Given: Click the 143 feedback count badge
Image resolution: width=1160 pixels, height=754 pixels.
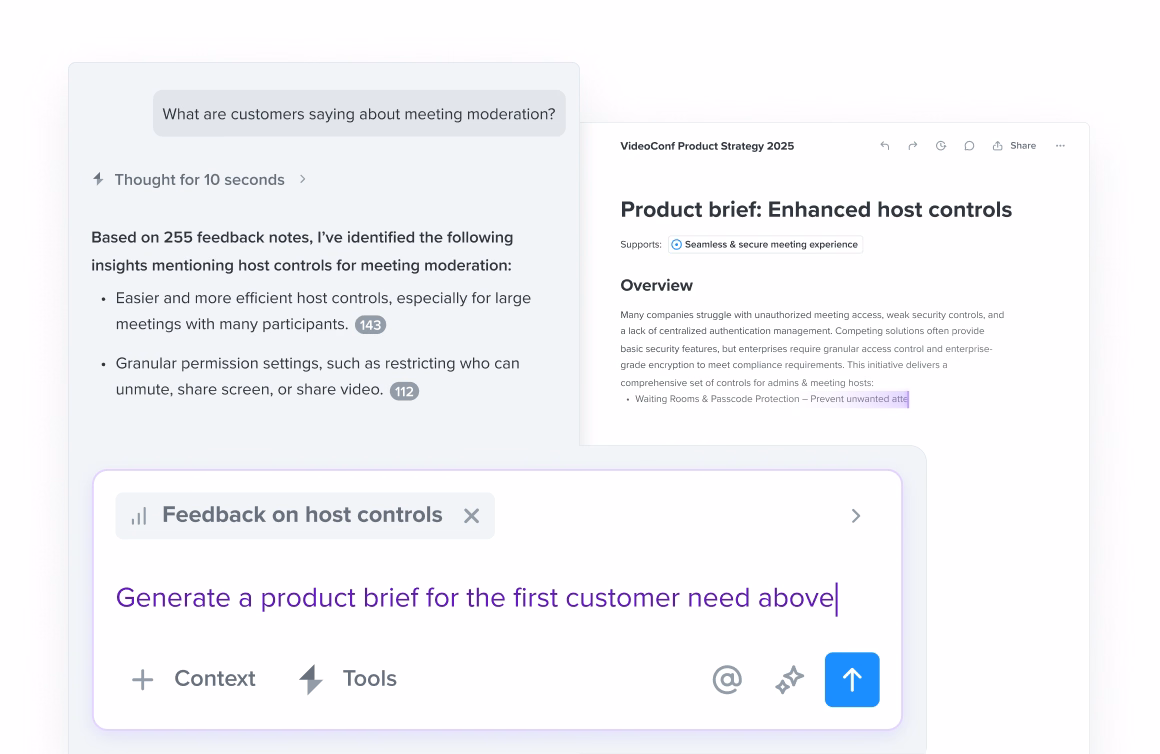Looking at the screenshot, I should [x=370, y=325].
